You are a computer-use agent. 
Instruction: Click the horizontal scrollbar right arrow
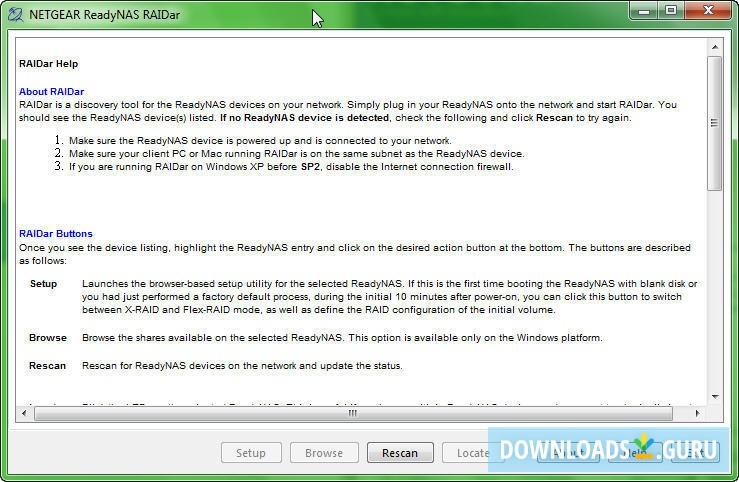click(698, 413)
